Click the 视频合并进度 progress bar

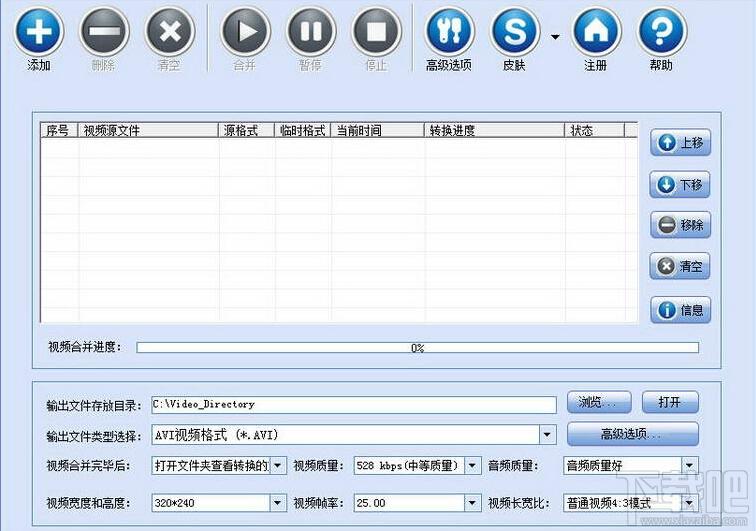(418, 348)
